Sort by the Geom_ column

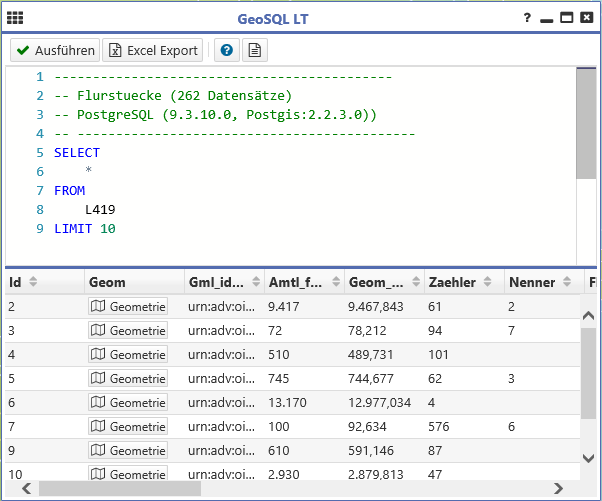pos(416,282)
